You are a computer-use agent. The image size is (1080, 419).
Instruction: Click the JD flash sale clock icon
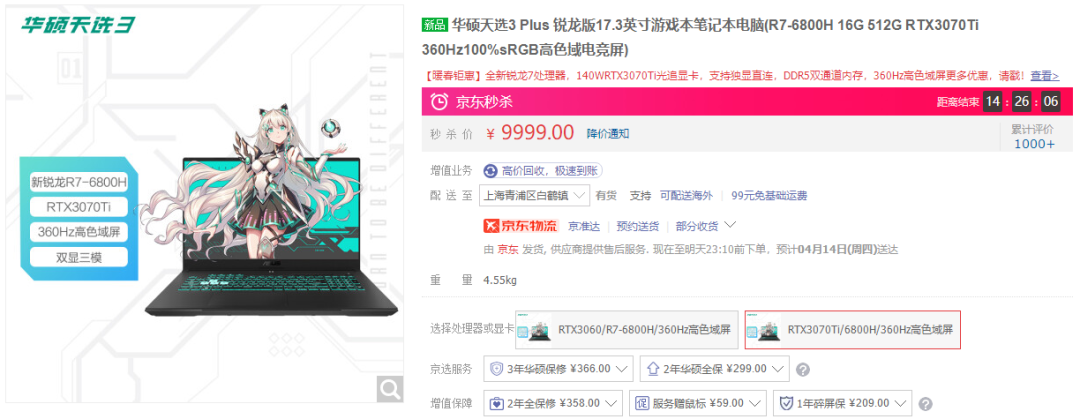438,102
